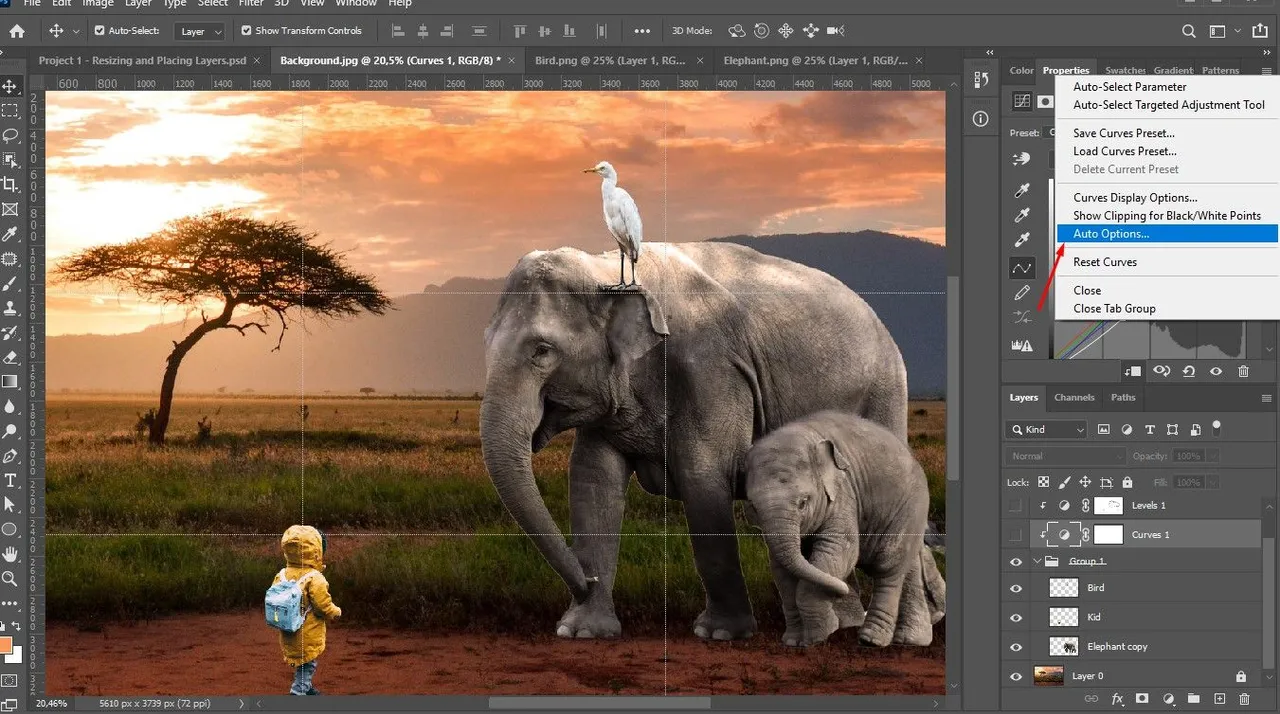This screenshot has width=1280, height=714.
Task: Choose Close Tab Group
Action: tap(1114, 309)
